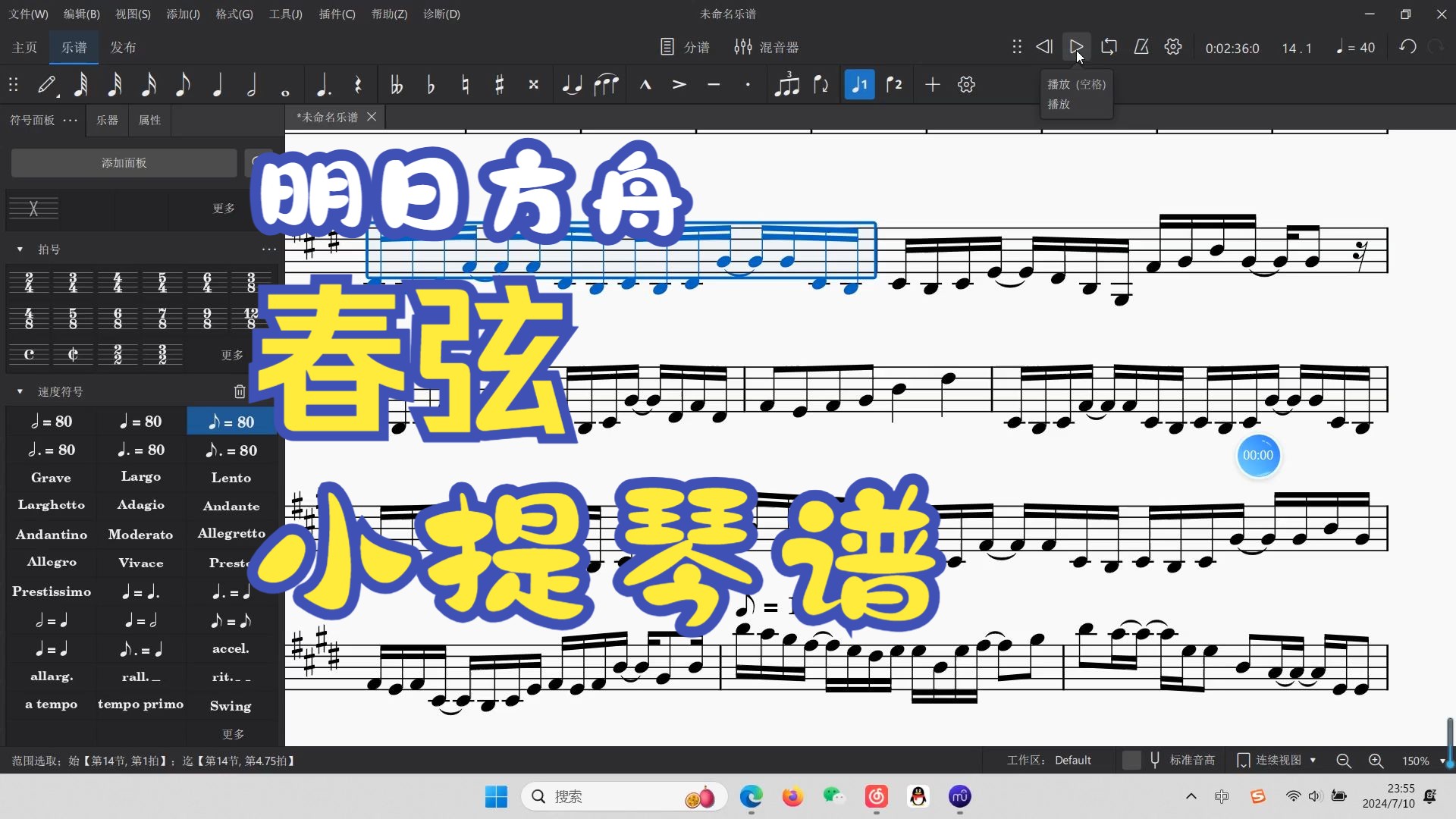
Task: Toggle the augmentation dot
Action: 324,85
